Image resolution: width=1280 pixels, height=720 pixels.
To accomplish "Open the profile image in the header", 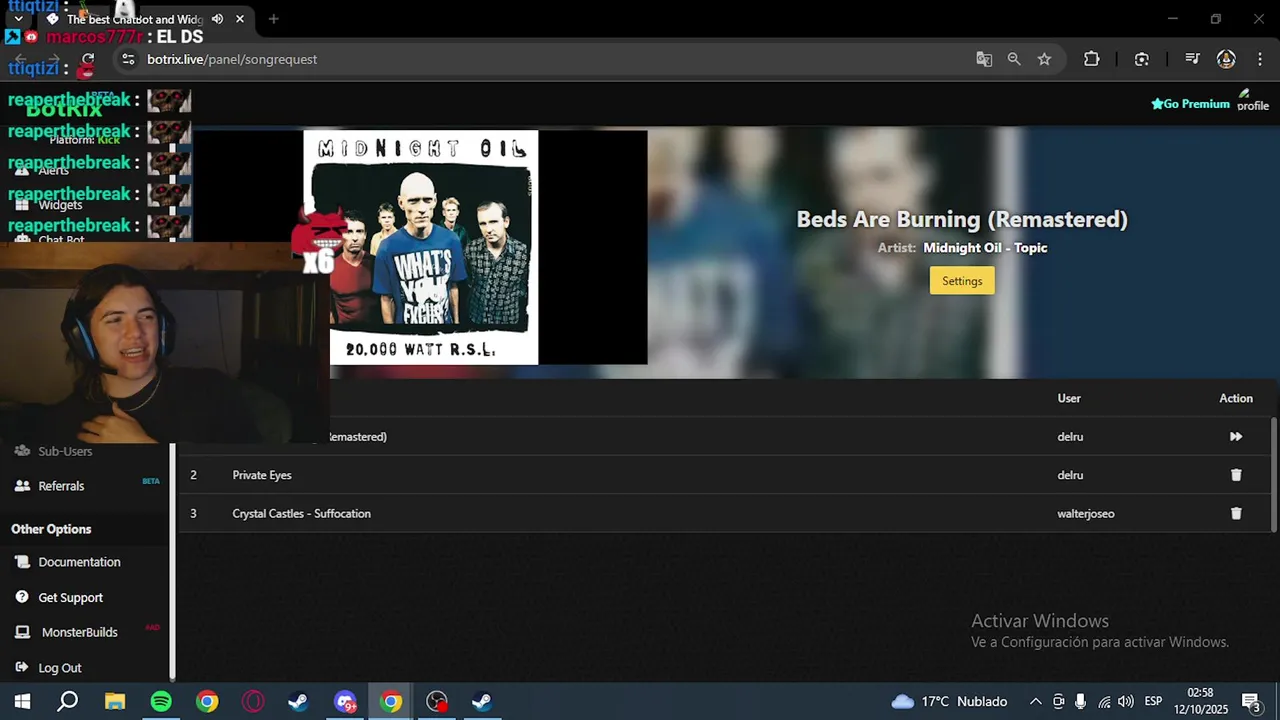I will [1252, 101].
